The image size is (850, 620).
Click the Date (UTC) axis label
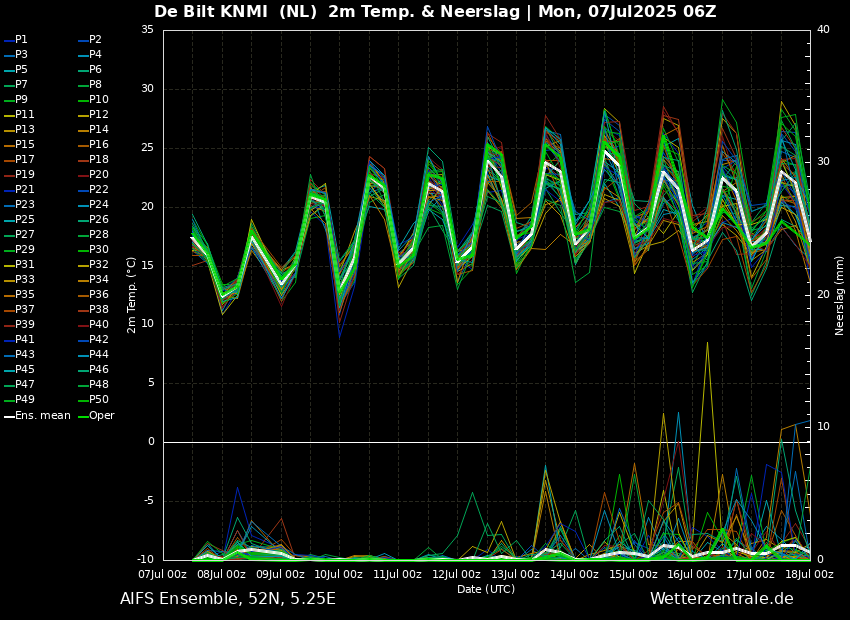coord(486,589)
